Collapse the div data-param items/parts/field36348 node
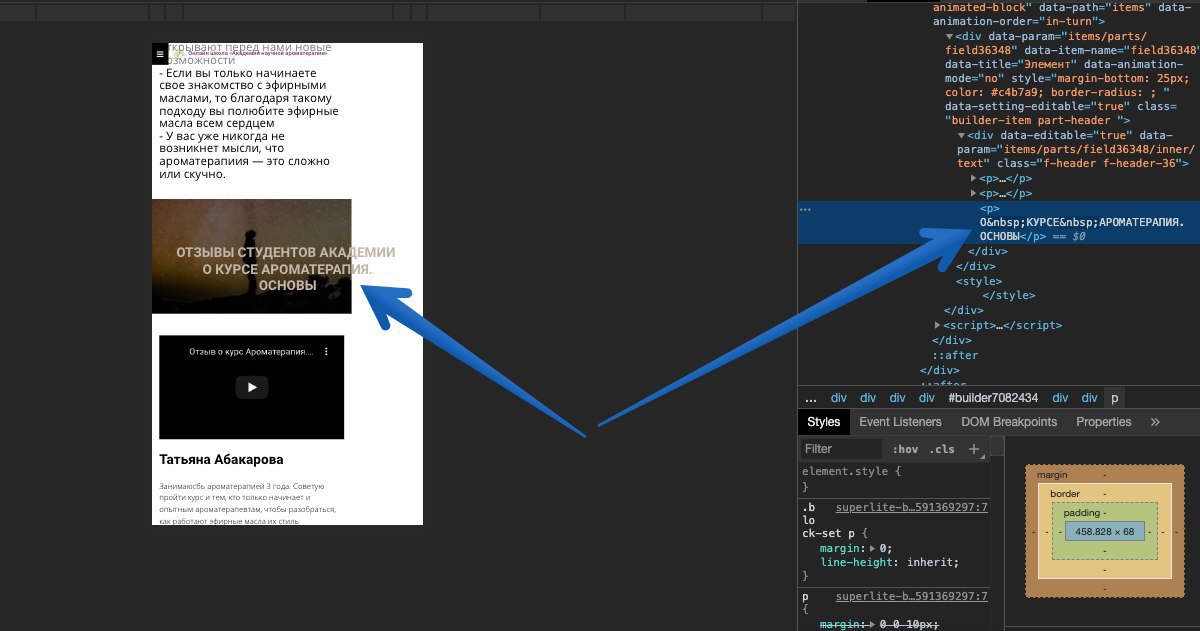Image resolution: width=1200 pixels, height=631 pixels. (x=949, y=36)
